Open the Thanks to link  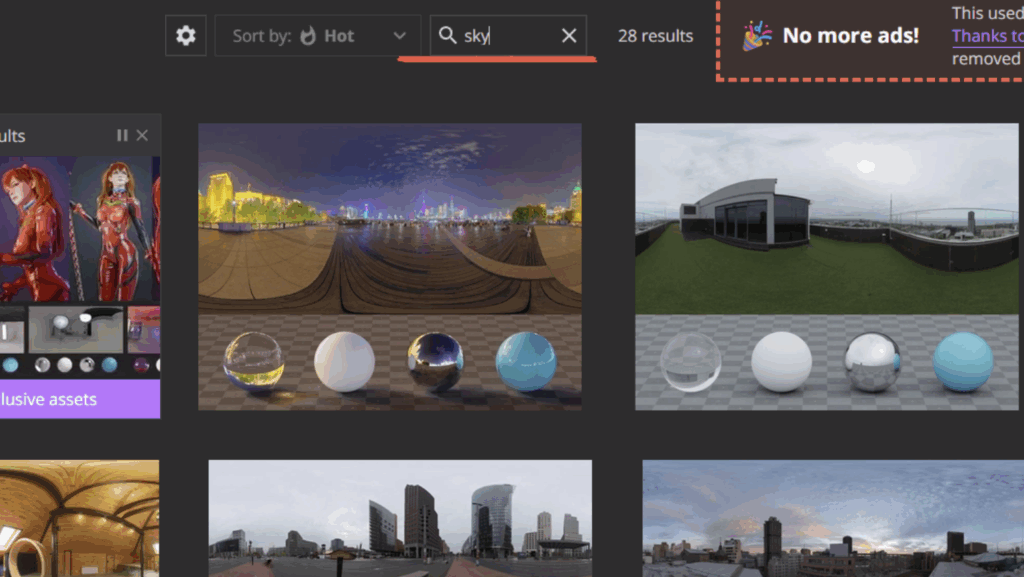[986, 36]
